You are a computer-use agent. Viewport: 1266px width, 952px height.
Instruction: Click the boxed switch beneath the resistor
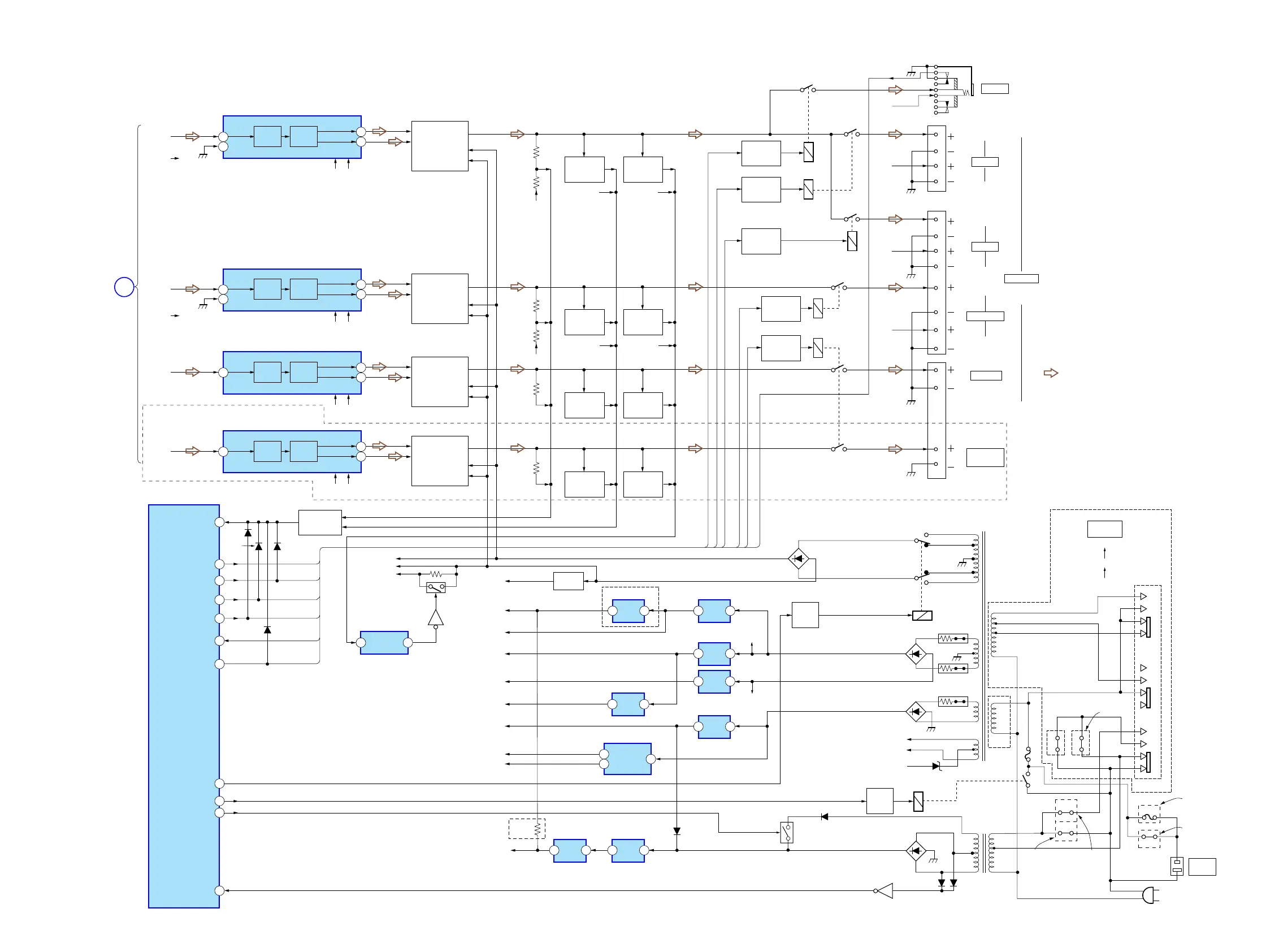pos(436,587)
